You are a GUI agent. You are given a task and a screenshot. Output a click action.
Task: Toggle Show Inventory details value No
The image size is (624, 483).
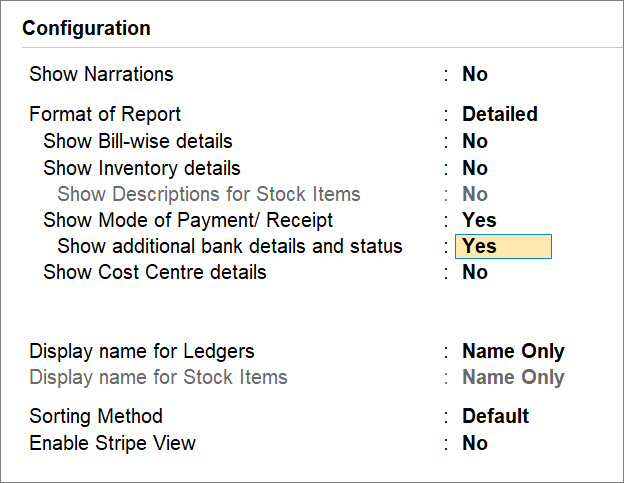click(x=475, y=168)
